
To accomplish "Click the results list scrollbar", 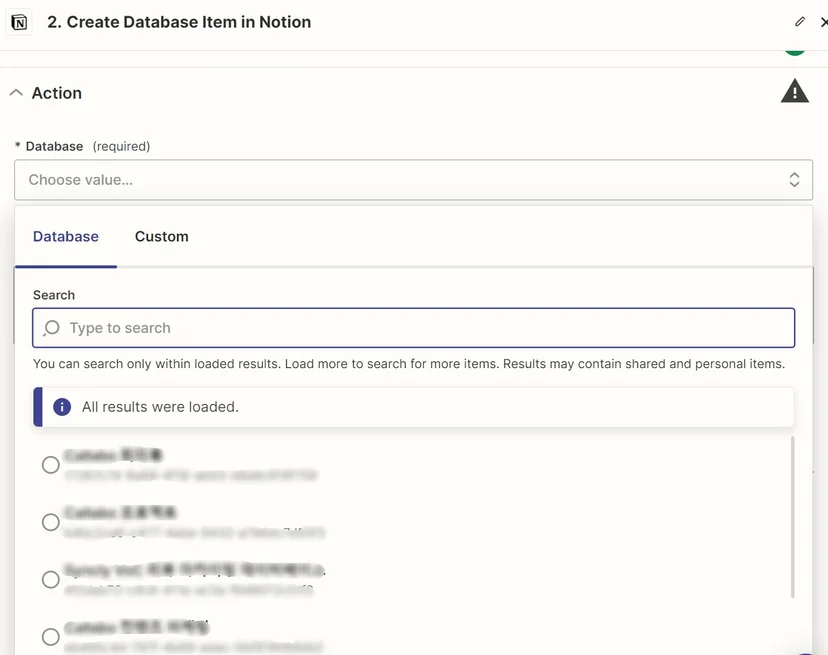I will [x=792, y=517].
